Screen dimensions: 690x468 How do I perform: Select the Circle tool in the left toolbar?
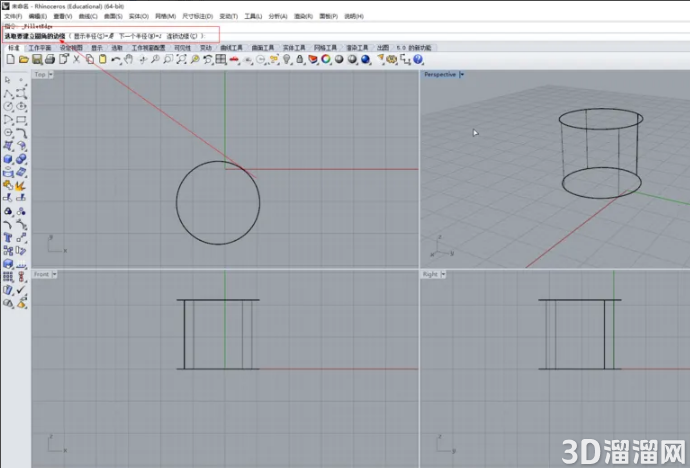[x=8, y=106]
